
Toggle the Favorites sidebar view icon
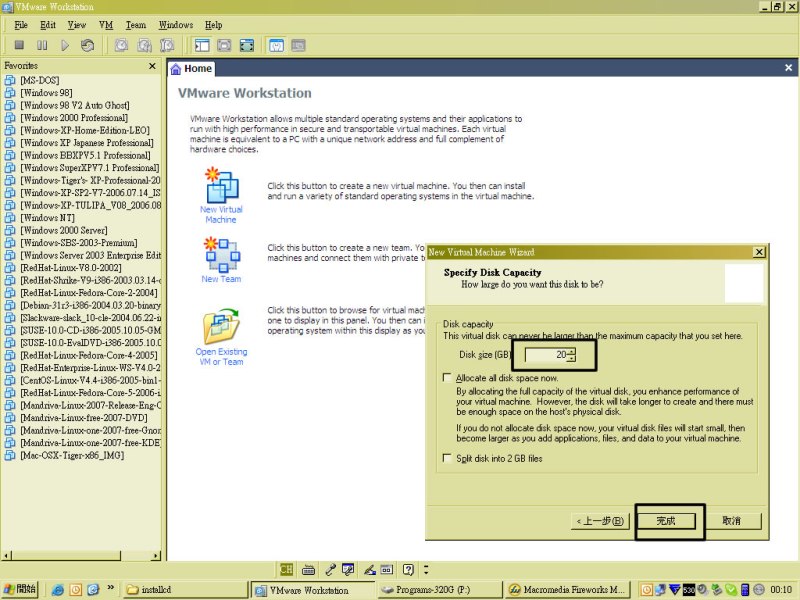click(202, 45)
